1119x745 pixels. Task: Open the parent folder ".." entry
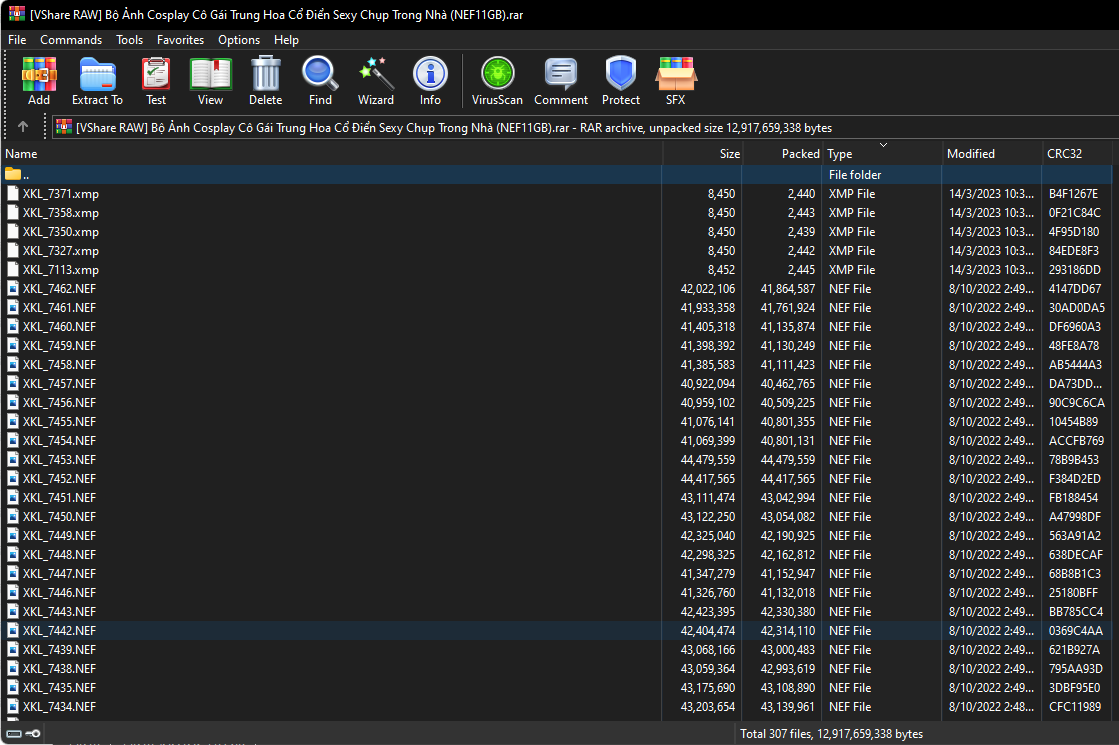[x=26, y=175]
